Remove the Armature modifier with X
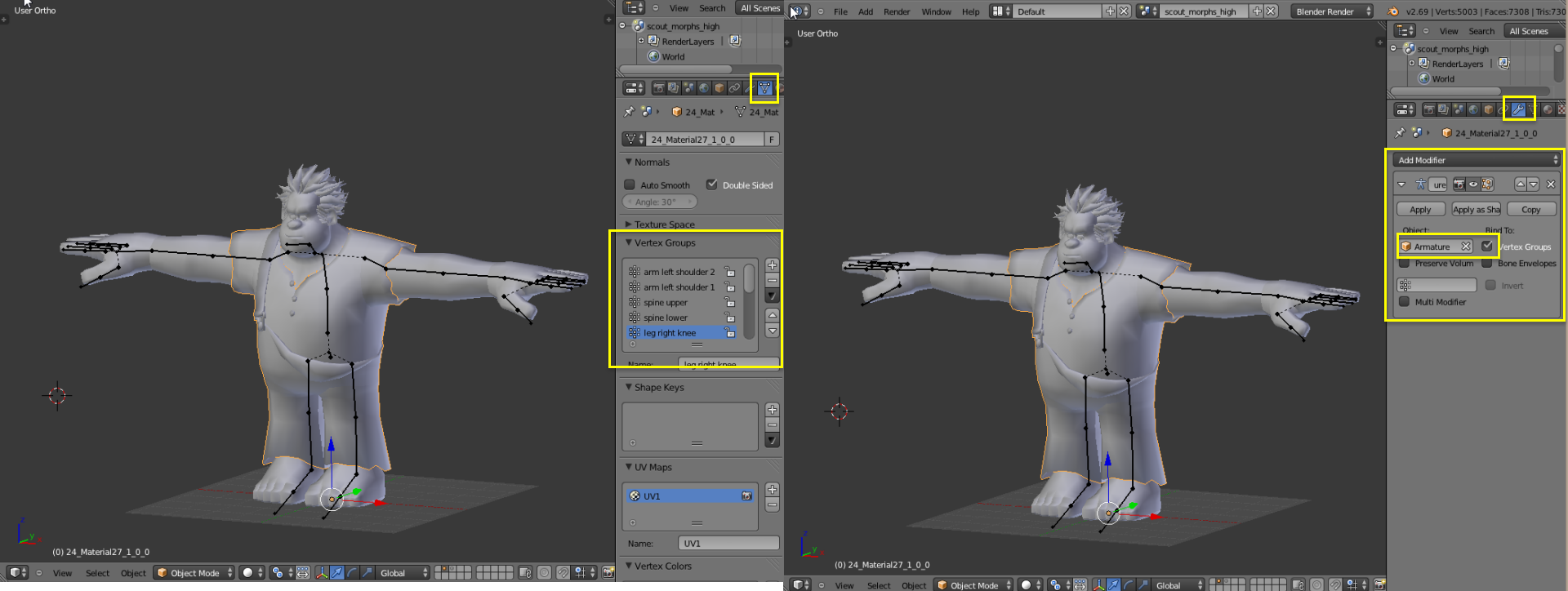1568x591 pixels. pos(1551,184)
